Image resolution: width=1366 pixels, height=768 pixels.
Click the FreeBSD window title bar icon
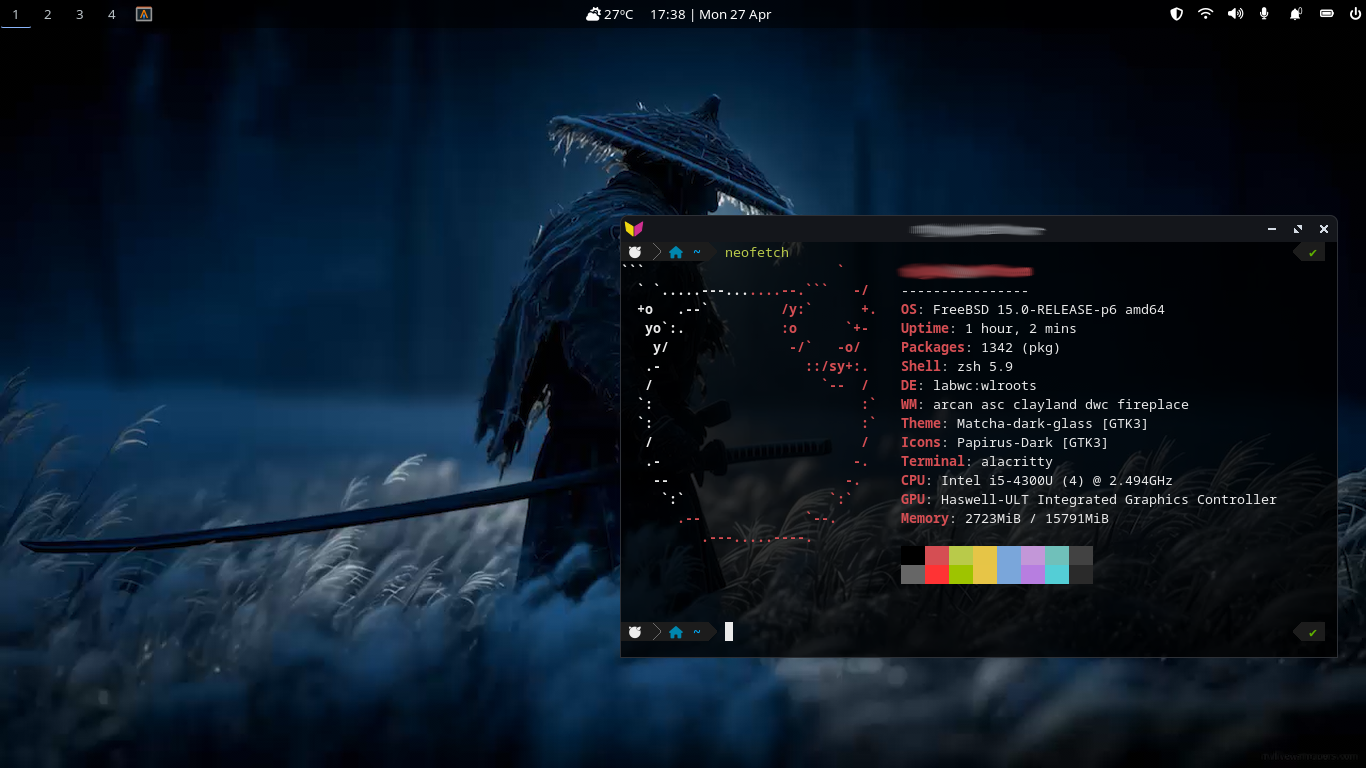point(632,228)
